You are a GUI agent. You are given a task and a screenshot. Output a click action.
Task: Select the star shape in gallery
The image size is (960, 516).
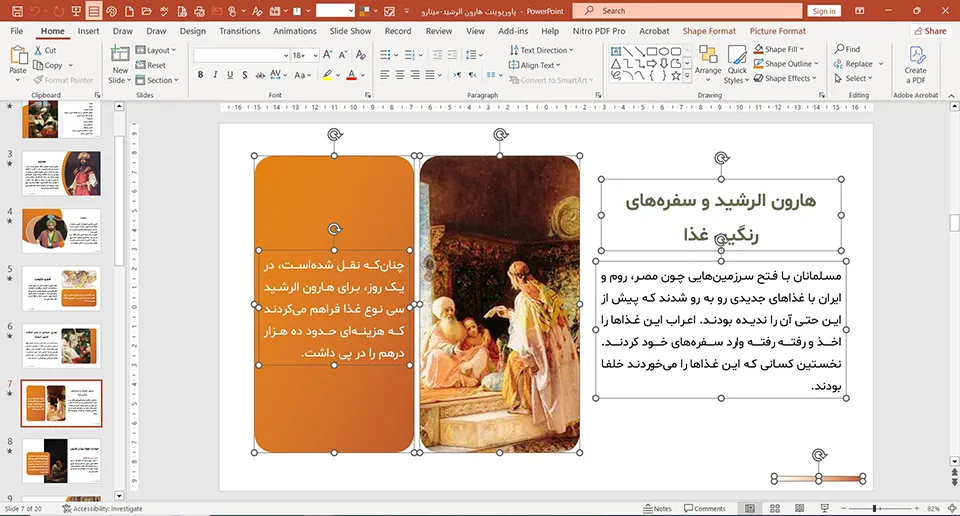(x=675, y=76)
